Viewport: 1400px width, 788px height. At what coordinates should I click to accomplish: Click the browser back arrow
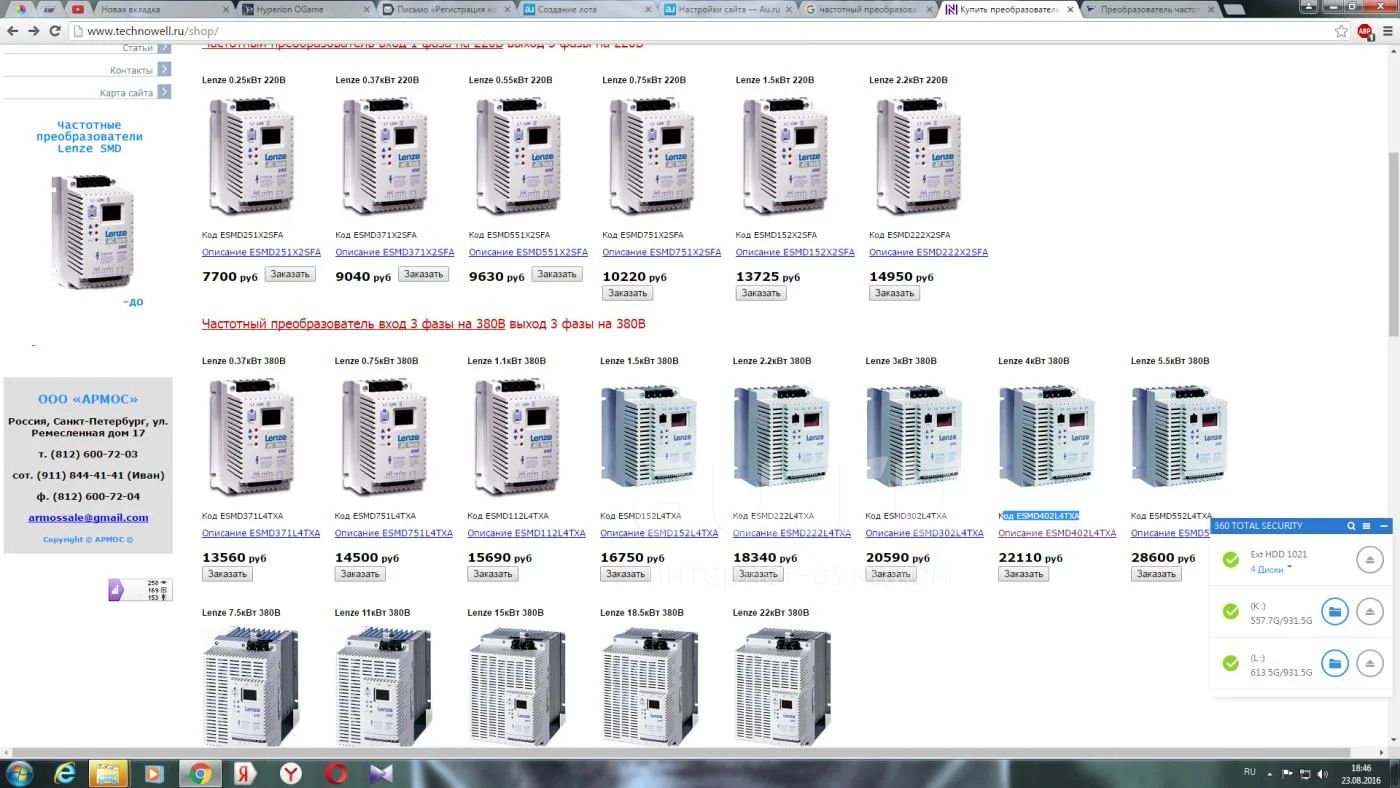click(12, 31)
